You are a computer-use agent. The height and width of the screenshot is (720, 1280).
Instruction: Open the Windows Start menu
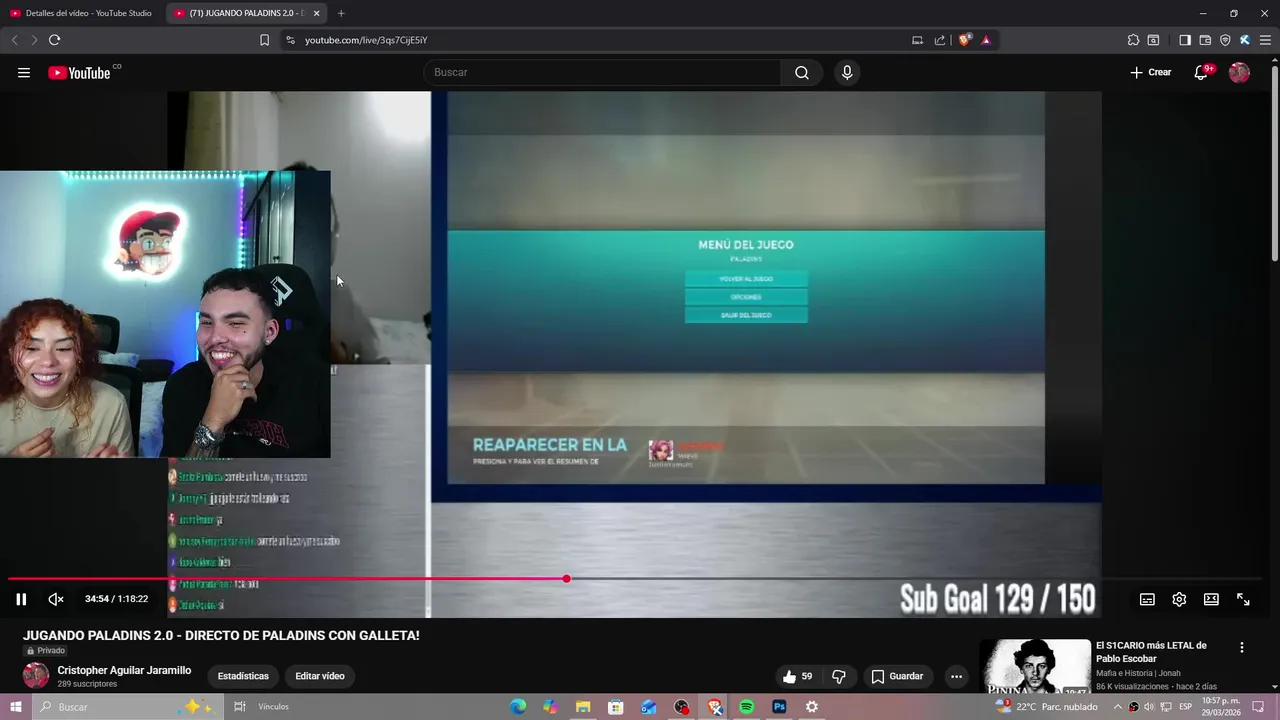(16, 707)
